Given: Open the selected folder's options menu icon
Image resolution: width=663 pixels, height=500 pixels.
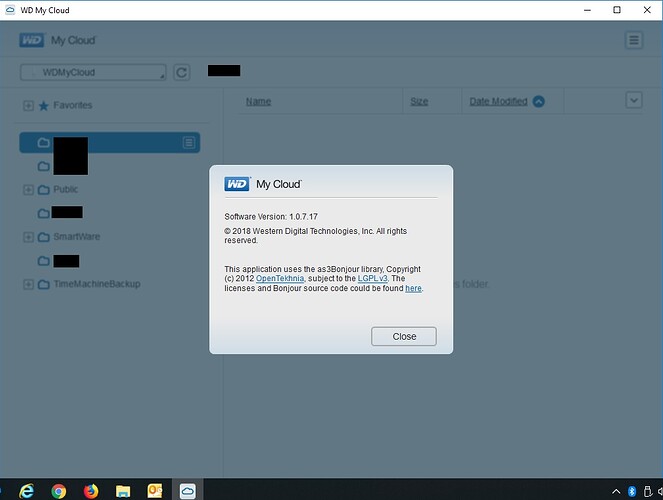Looking at the screenshot, I should pos(189,143).
